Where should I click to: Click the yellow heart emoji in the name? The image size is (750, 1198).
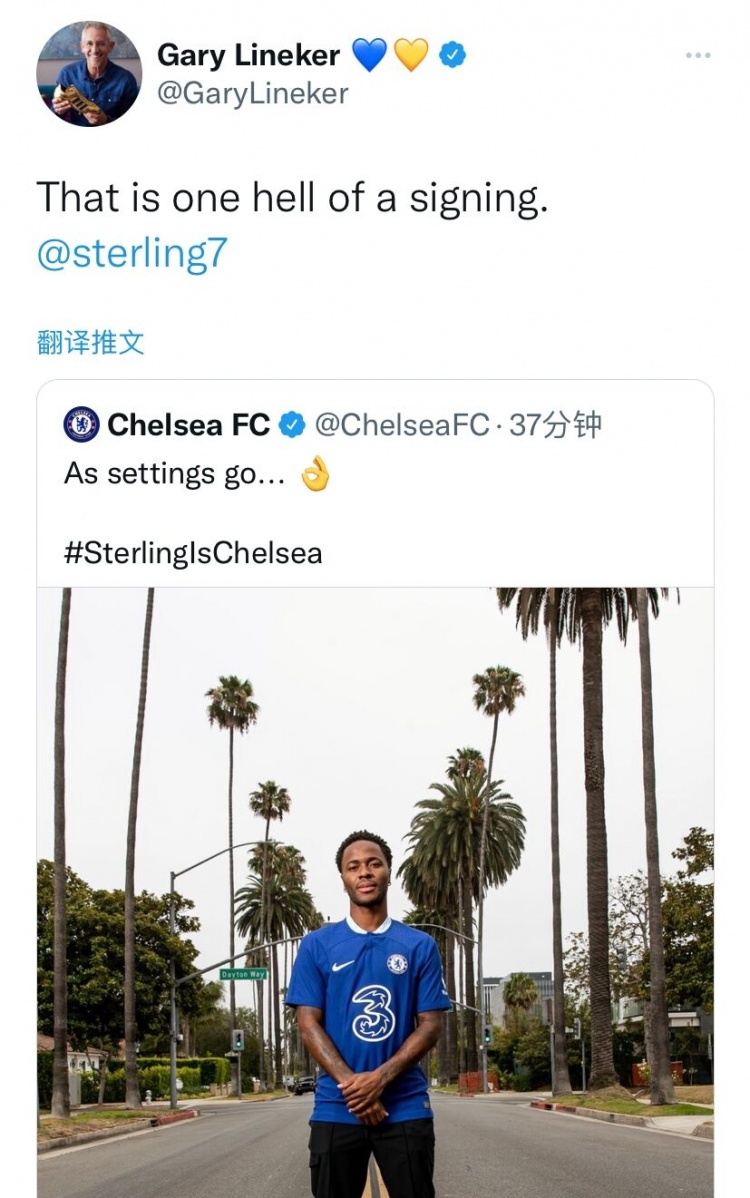point(410,55)
